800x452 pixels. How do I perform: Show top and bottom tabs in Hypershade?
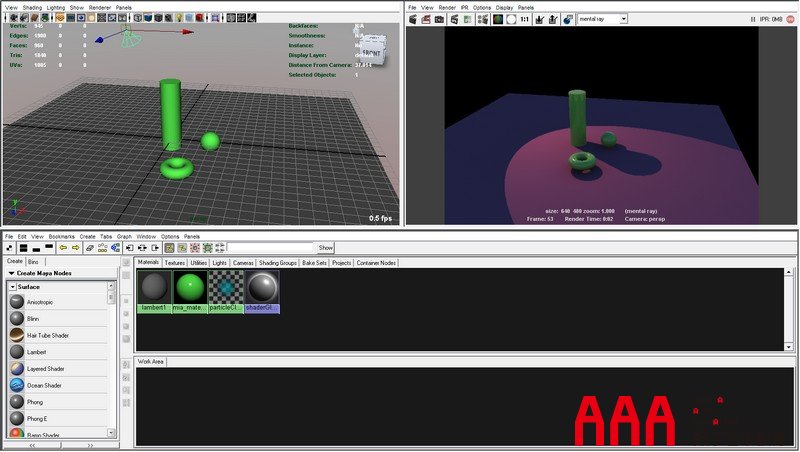coord(23,248)
